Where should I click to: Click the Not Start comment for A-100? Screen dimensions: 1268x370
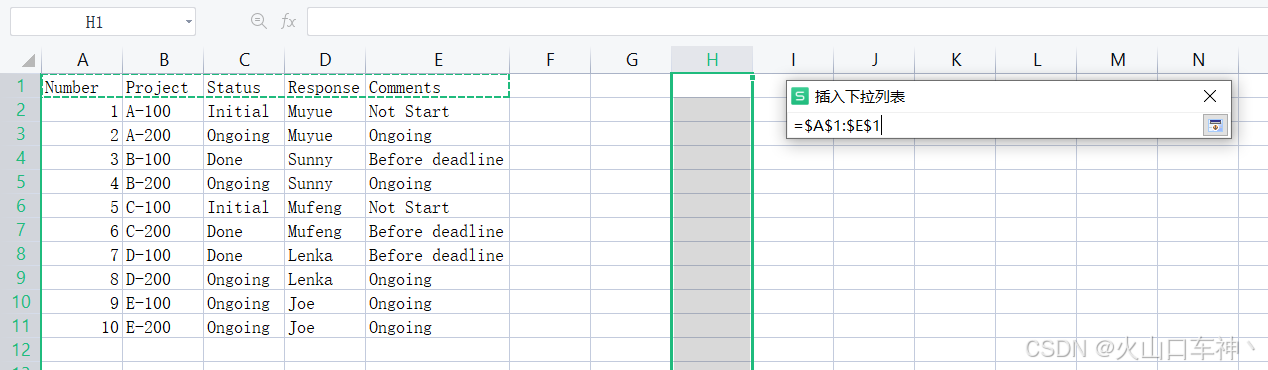click(x=438, y=111)
